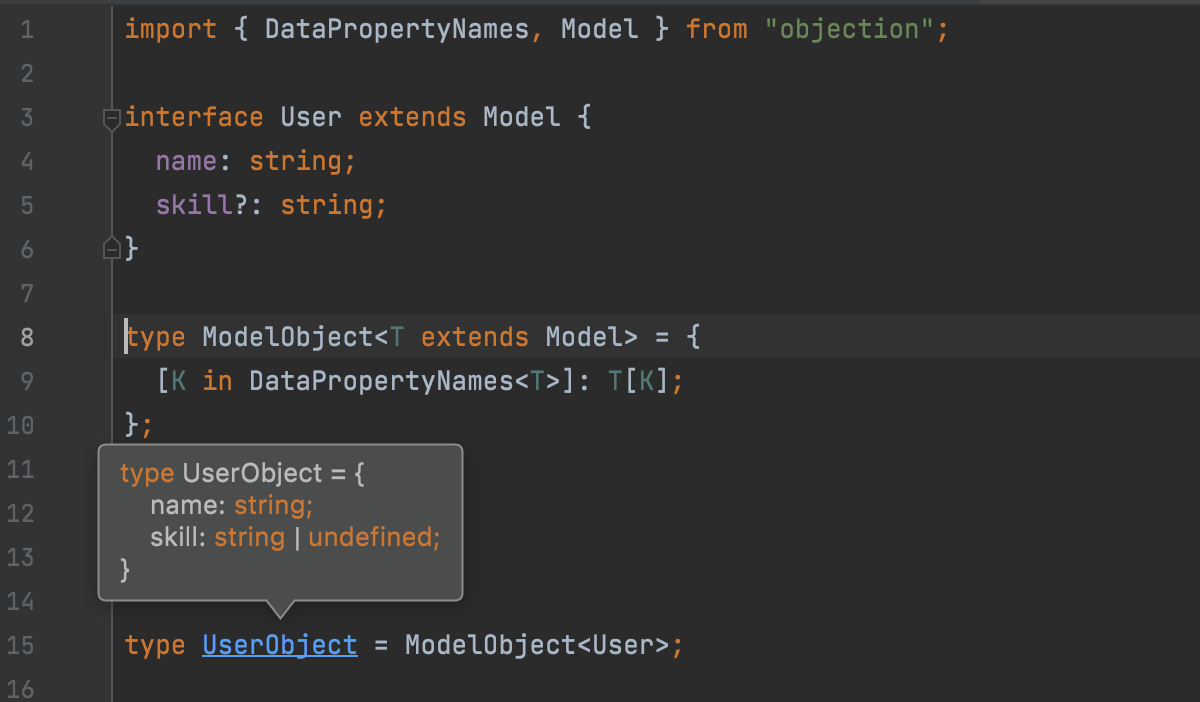Click the User interface name on line 3
The height and width of the screenshot is (702, 1200).
coord(311,118)
